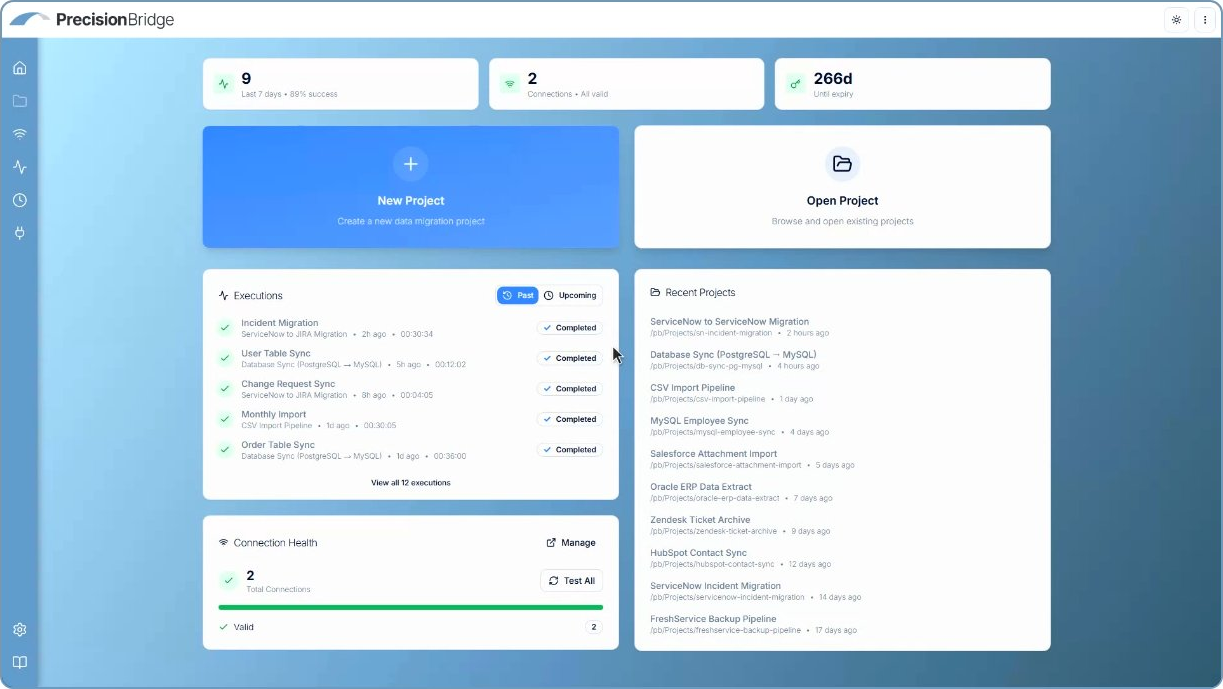This screenshot has height=689, width=1223.
Task: Open ServiceNow to ServiceNow Migration project
Action: [842, 327]
